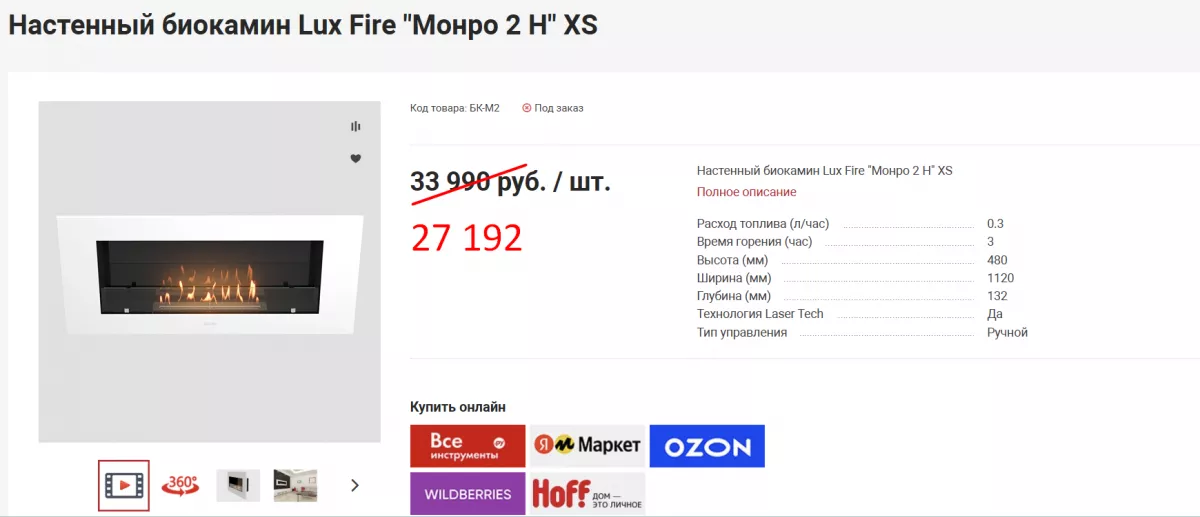
Task: Buy via Яндекс Маркет button
Action: [587, 446]
